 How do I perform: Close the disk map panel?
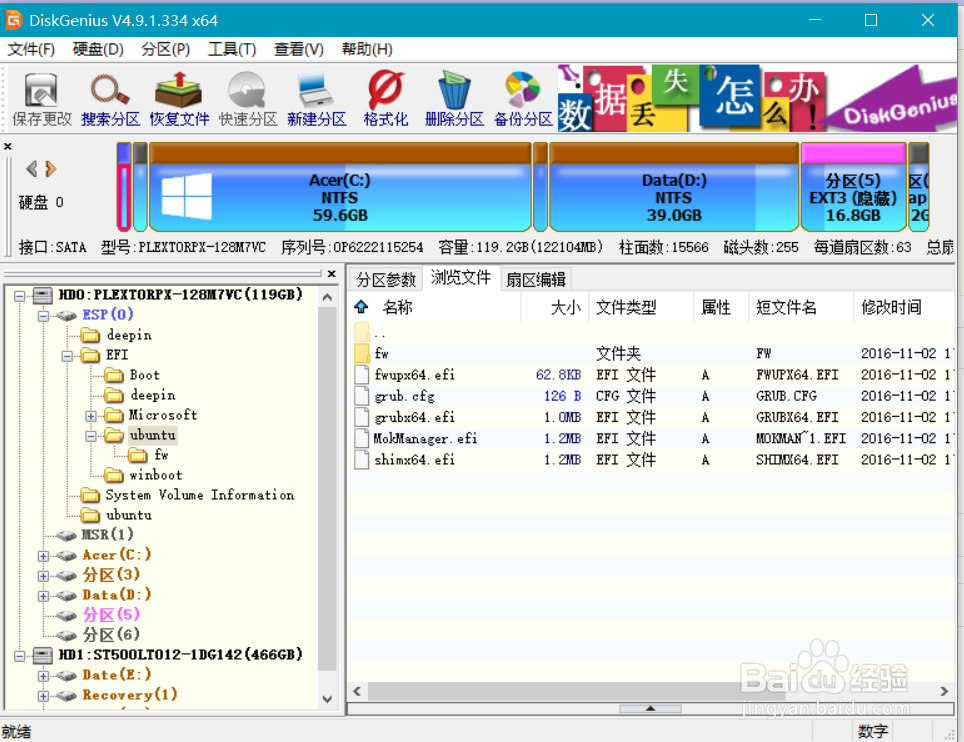[7, 146]
